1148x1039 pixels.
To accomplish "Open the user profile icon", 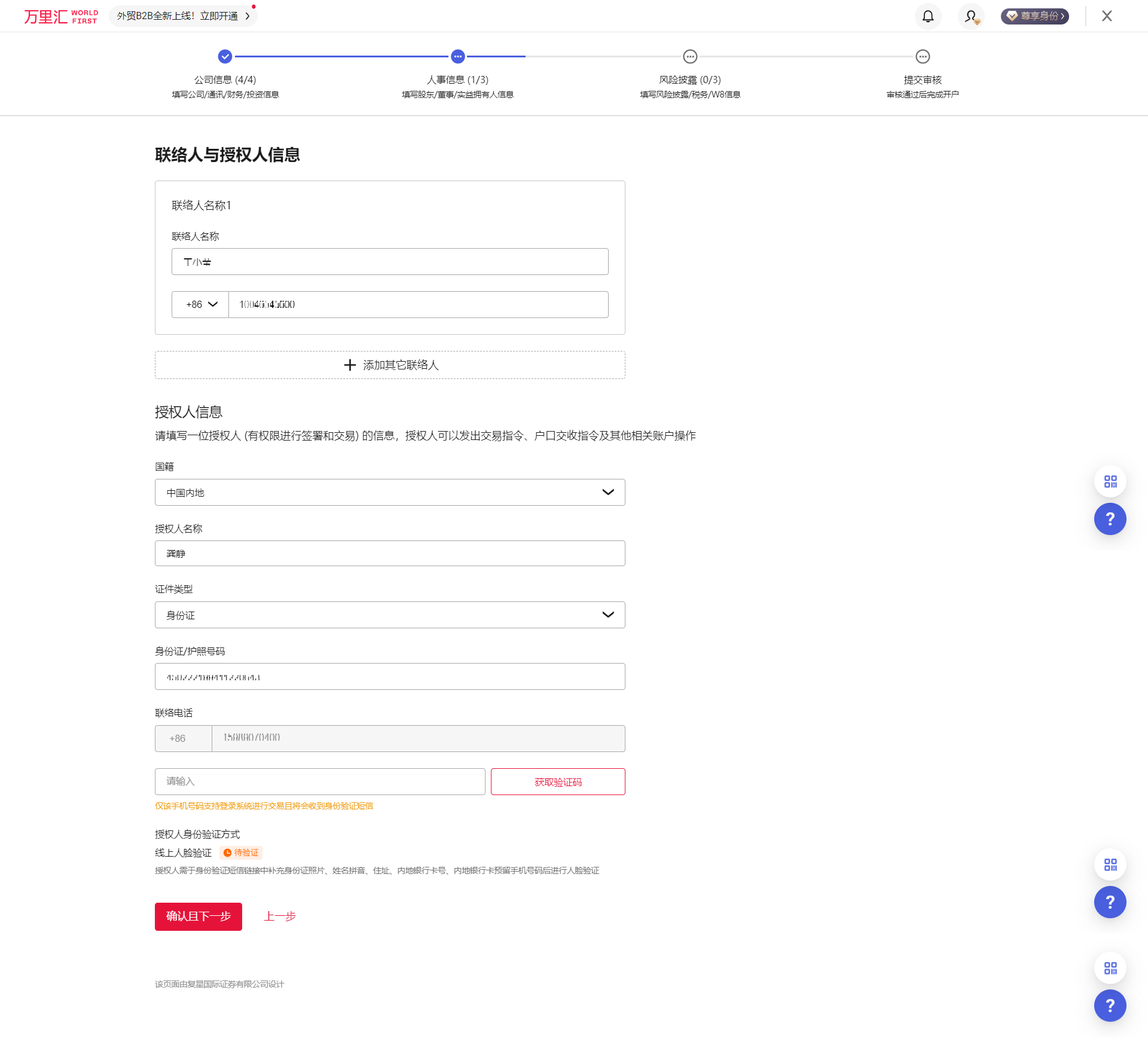I will (971, 16).
